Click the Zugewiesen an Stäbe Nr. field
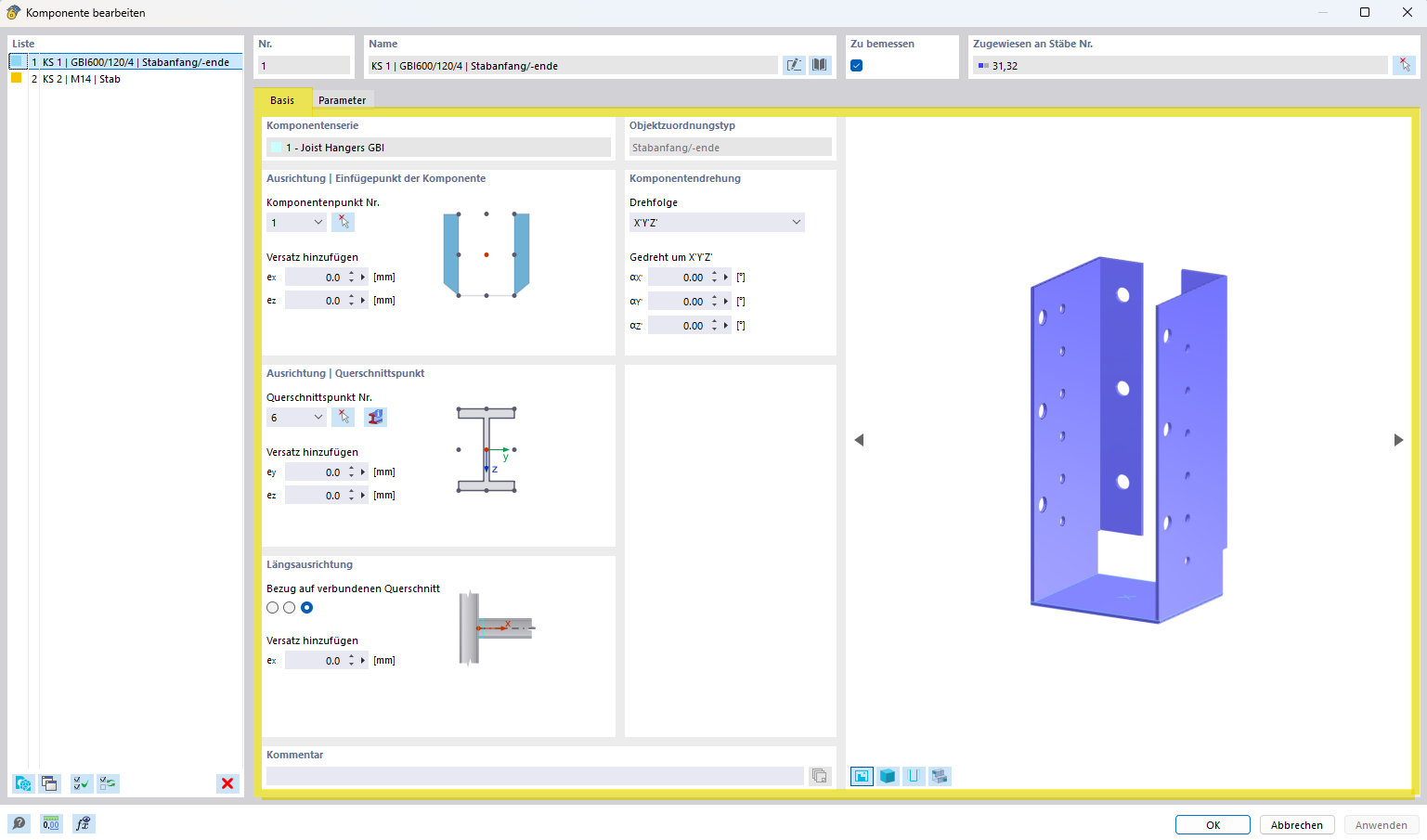 [1180, 65]
